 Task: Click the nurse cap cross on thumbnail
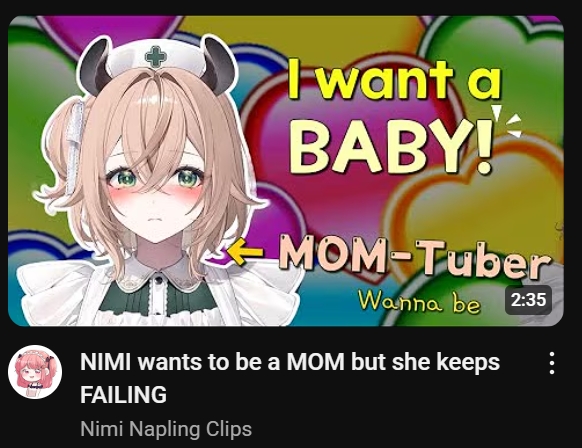click(x=156, y=57)
